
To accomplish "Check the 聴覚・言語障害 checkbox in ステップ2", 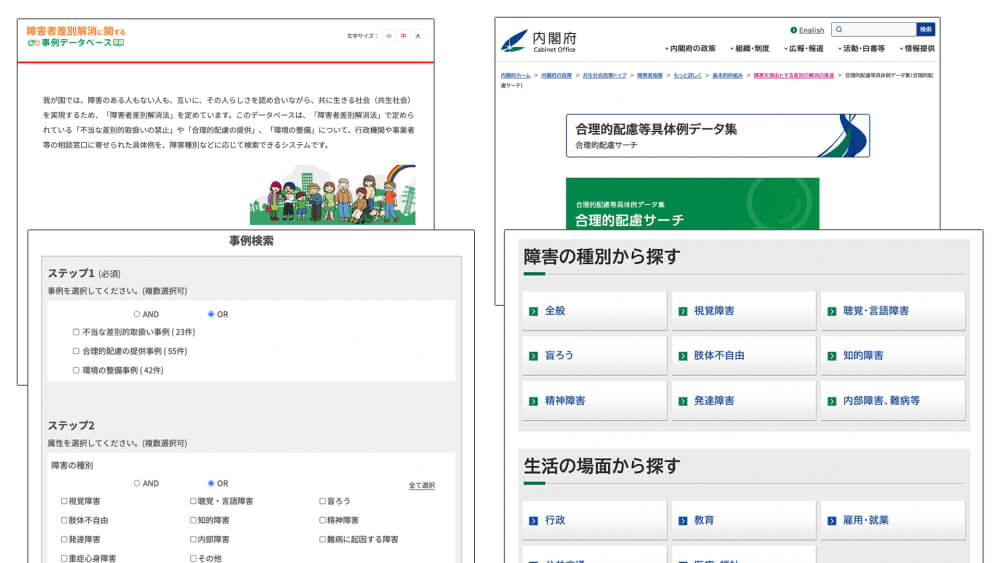I will coord(193,502).
